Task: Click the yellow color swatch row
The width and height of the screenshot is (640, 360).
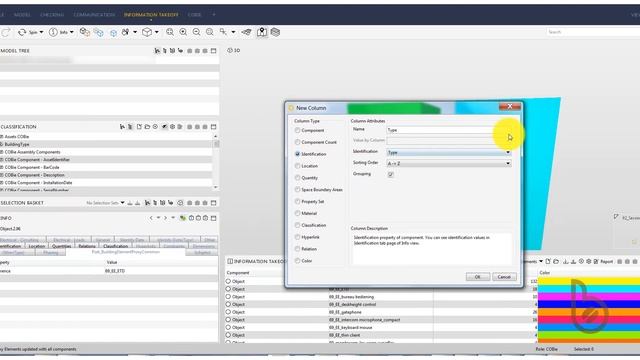Action: pyautogui.click(x=589, y=281)
